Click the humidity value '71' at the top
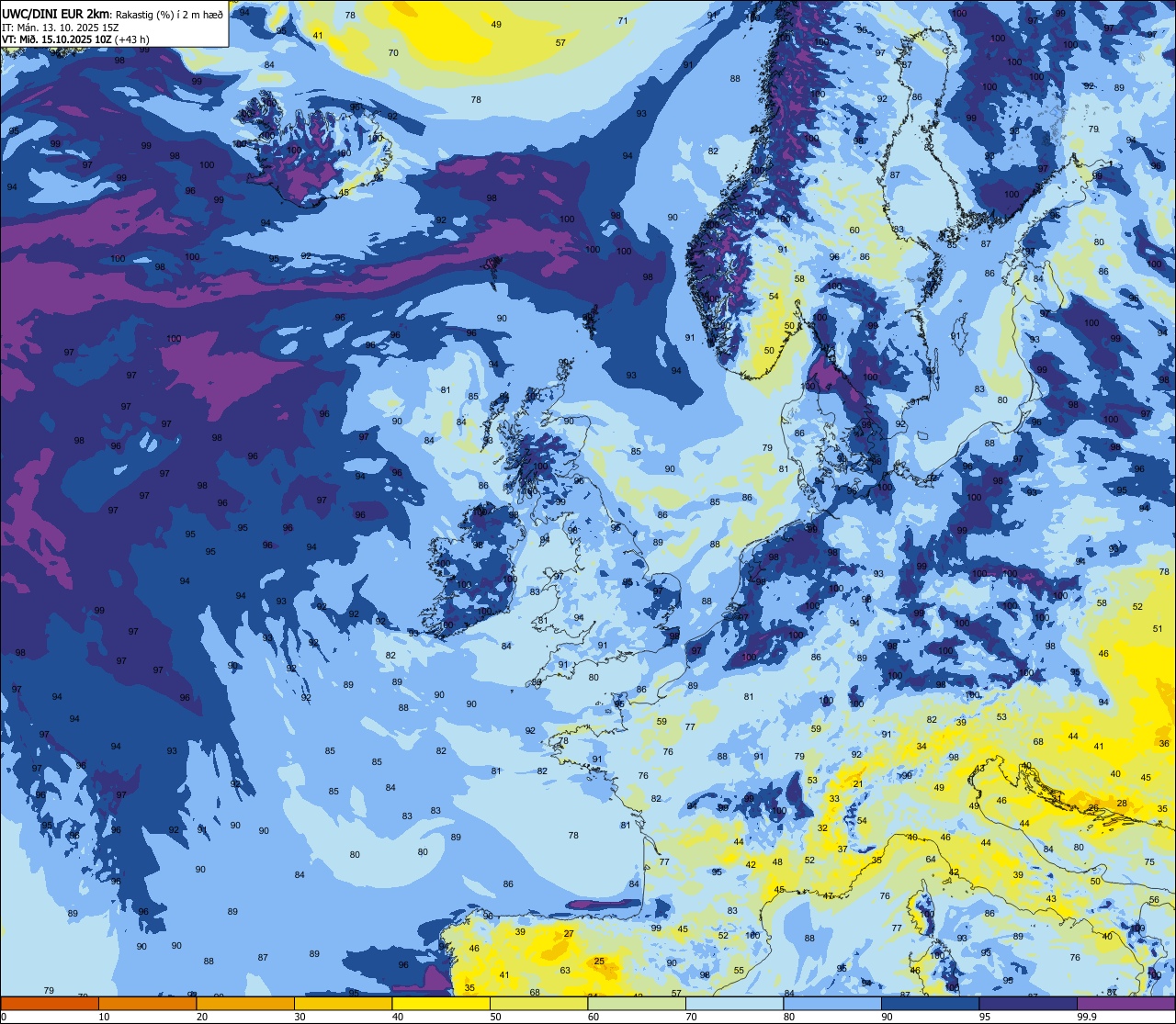Screen dimensions: 1176x1024 point(623,20)
